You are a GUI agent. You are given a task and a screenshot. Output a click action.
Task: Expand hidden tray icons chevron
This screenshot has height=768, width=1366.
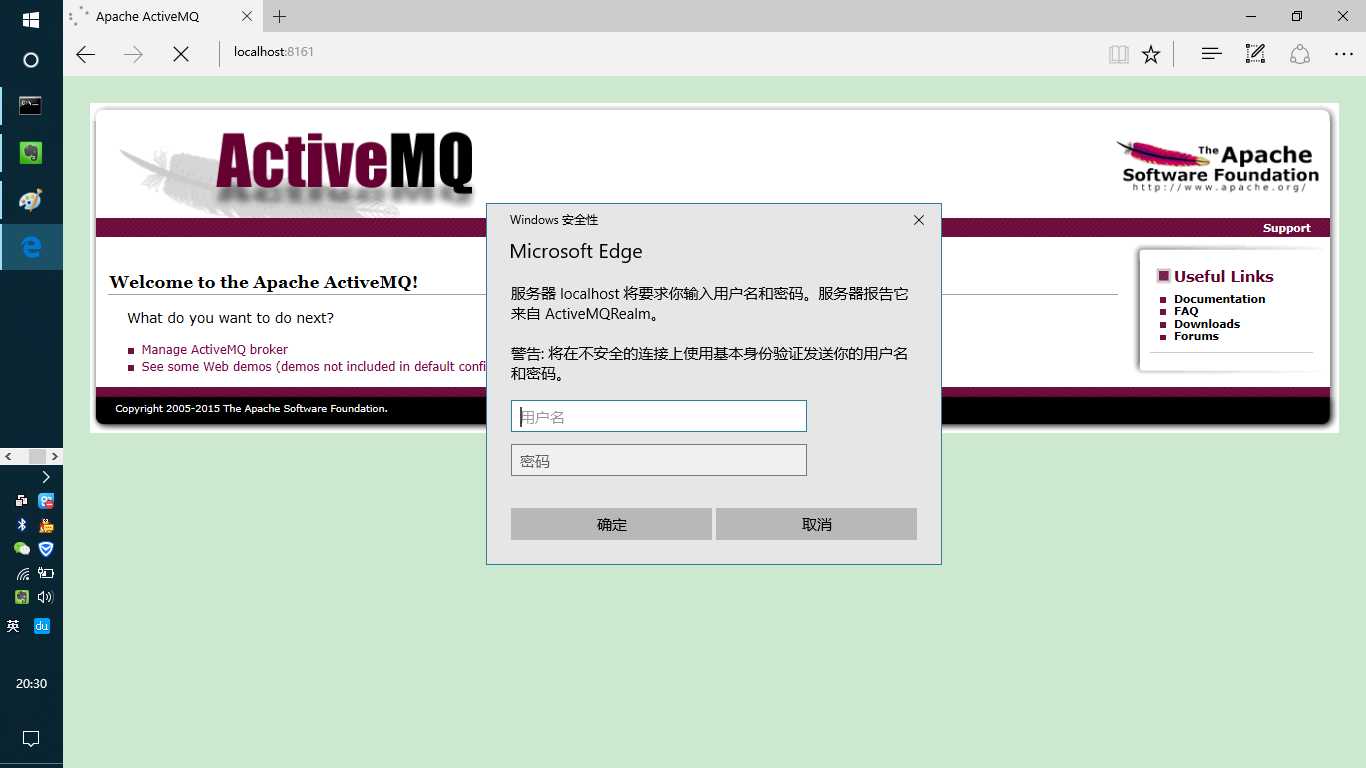tap(46, 477)
